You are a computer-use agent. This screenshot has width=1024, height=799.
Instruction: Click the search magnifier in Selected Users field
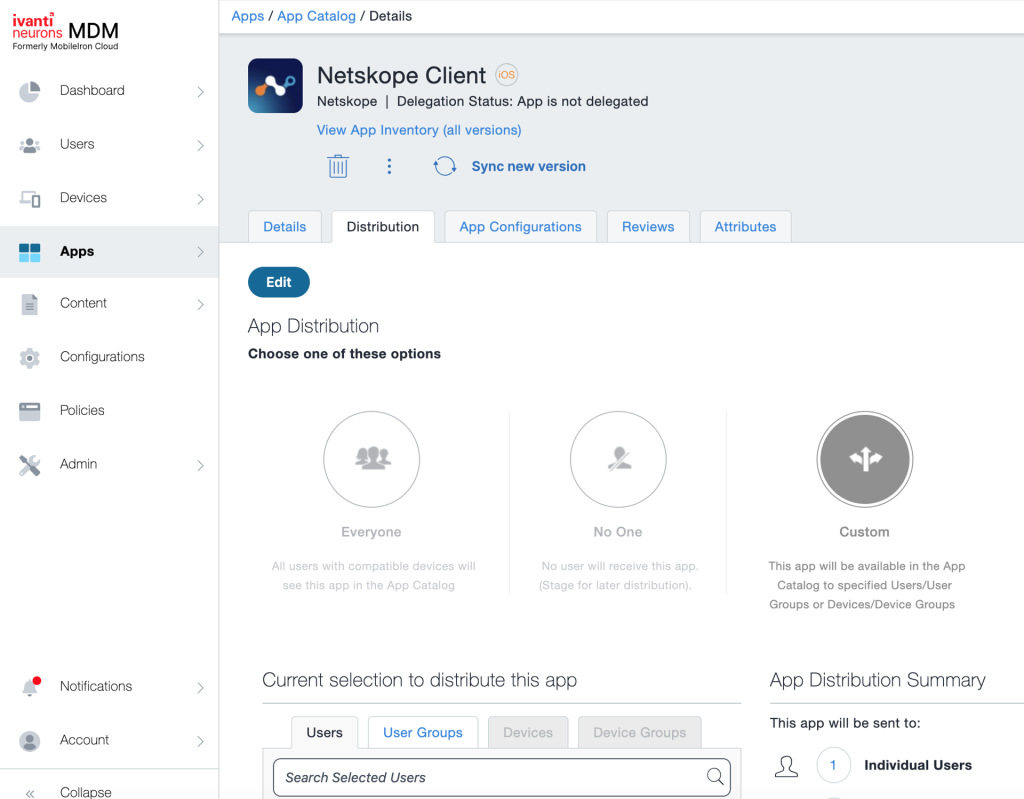715,776
